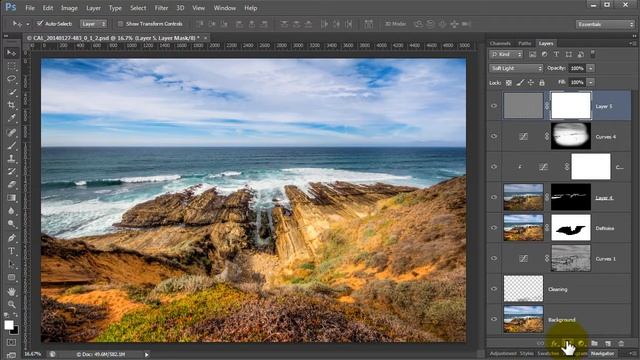Open the Image menu
This screenshot has height=360, width=640.
(x=69, y=8)
